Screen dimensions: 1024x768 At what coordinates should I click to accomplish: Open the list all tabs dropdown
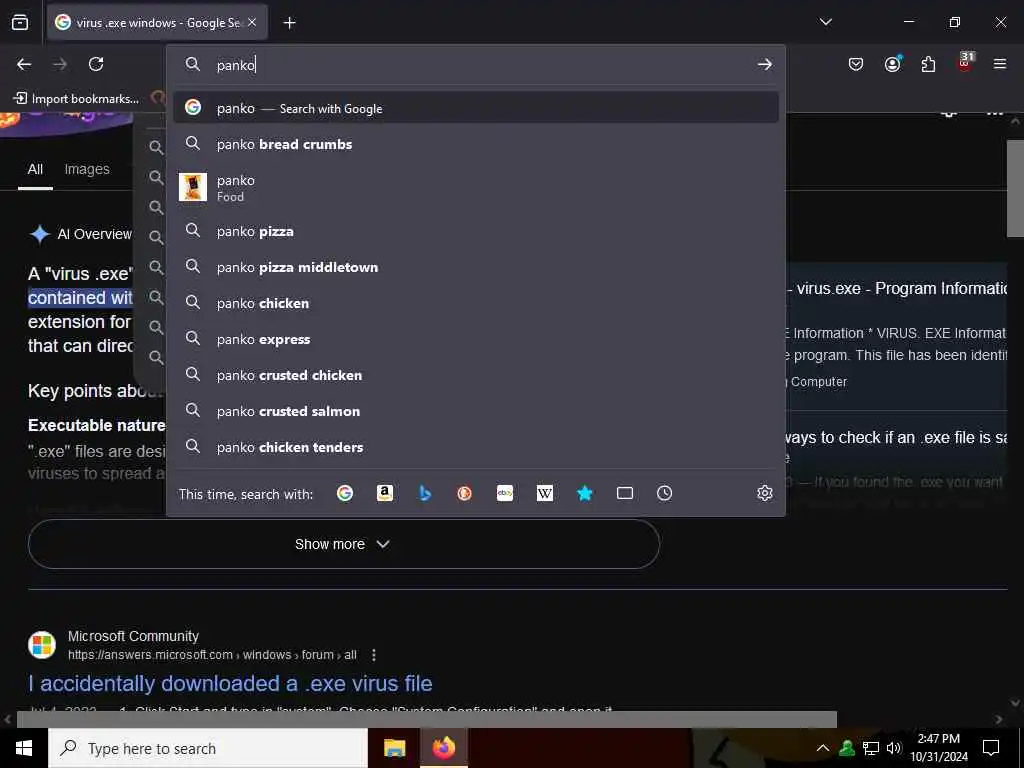(x=826, y=22)
